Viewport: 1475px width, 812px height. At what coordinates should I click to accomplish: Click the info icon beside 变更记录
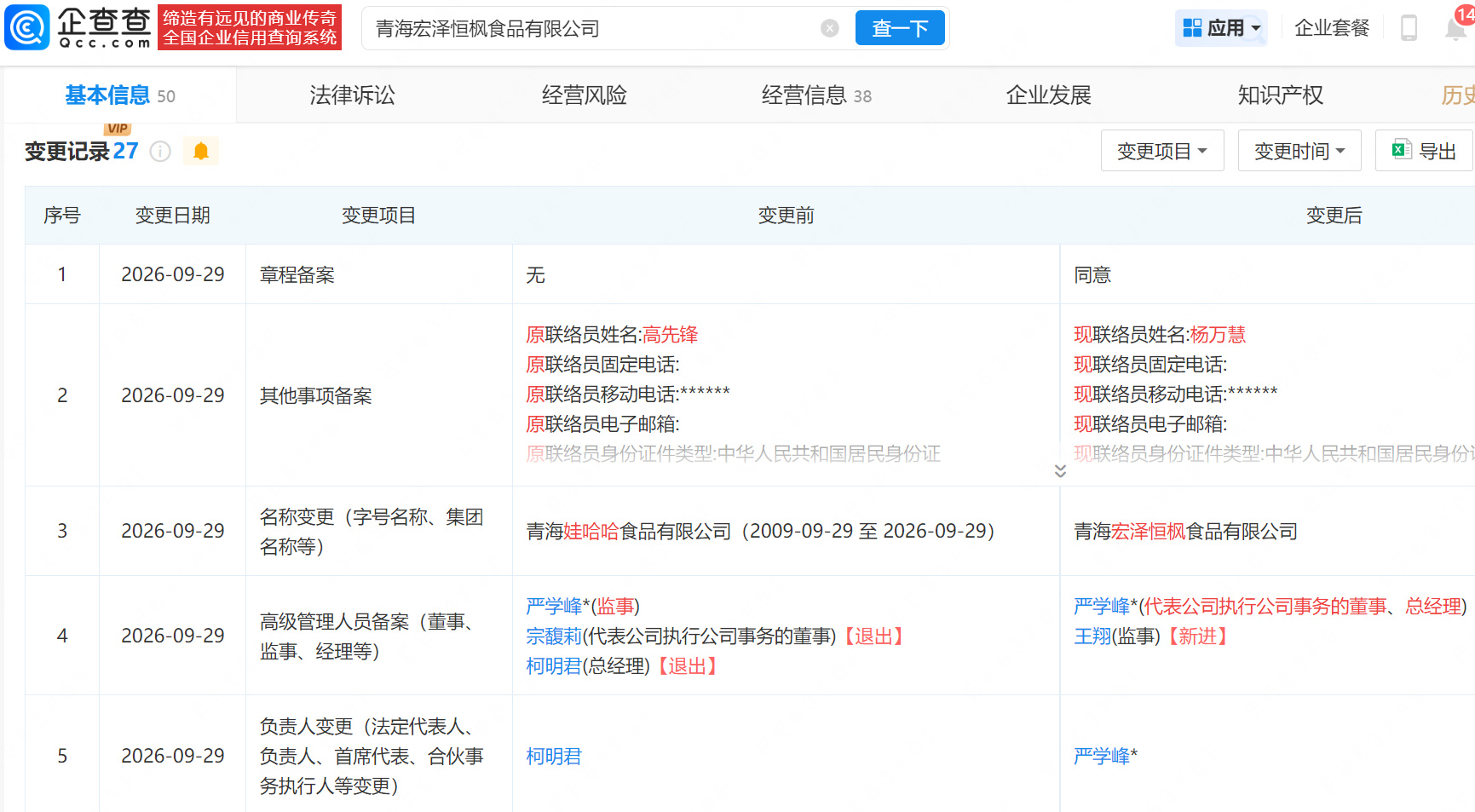[160, 152]
